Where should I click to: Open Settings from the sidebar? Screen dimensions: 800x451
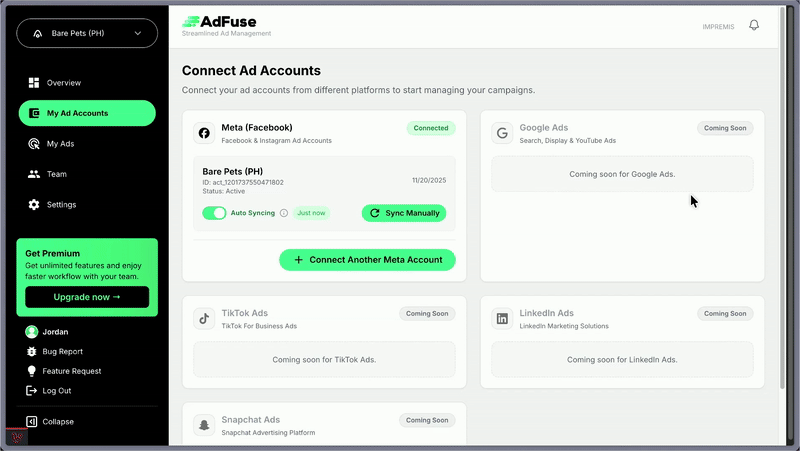(x=61, y=205)
